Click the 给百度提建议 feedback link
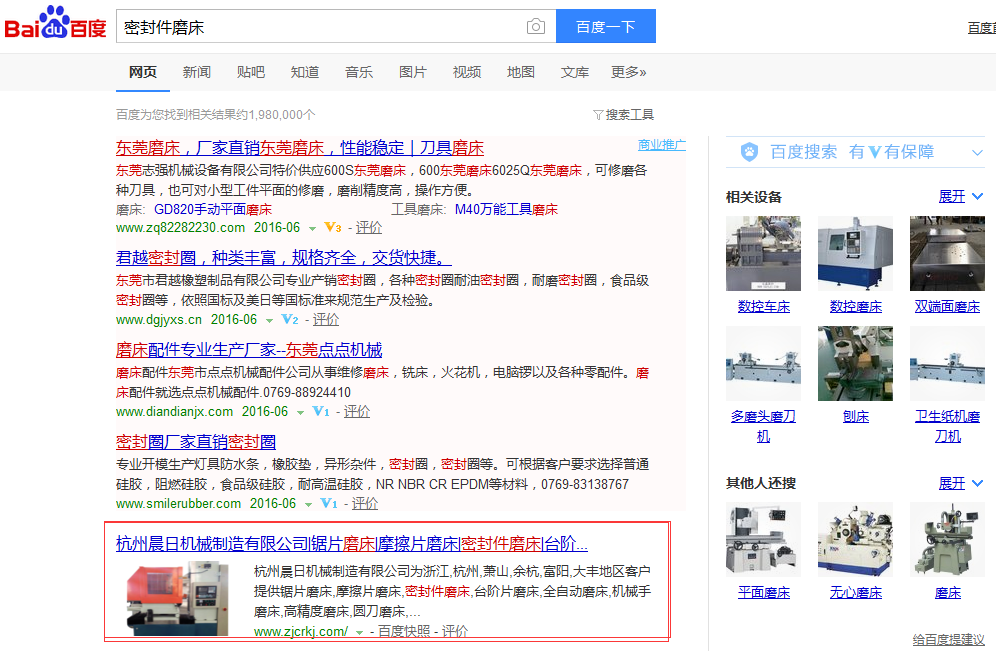 948,639
